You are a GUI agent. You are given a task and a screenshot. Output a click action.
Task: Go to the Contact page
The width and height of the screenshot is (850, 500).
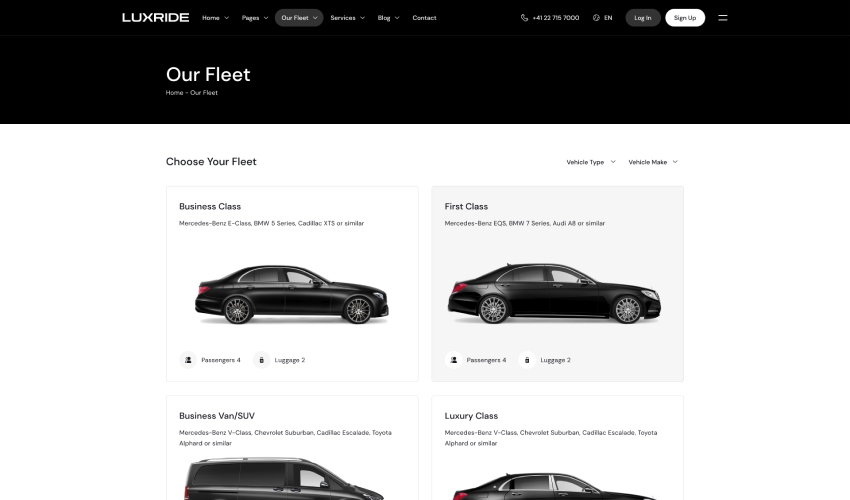pyautogui.click(x=424, y=18)
